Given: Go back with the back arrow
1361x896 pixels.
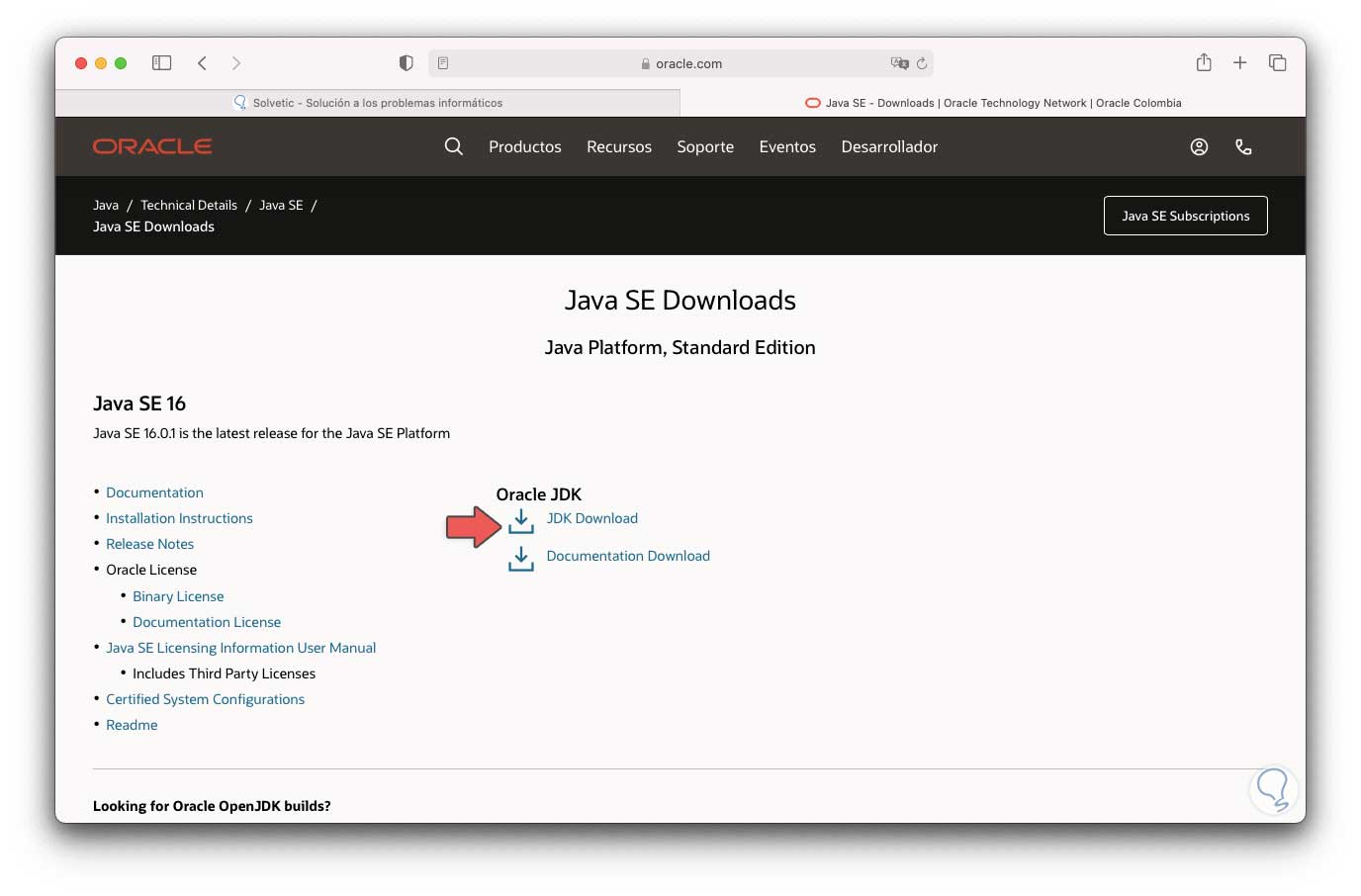Looking at the screenshot, I should [202, 63].
